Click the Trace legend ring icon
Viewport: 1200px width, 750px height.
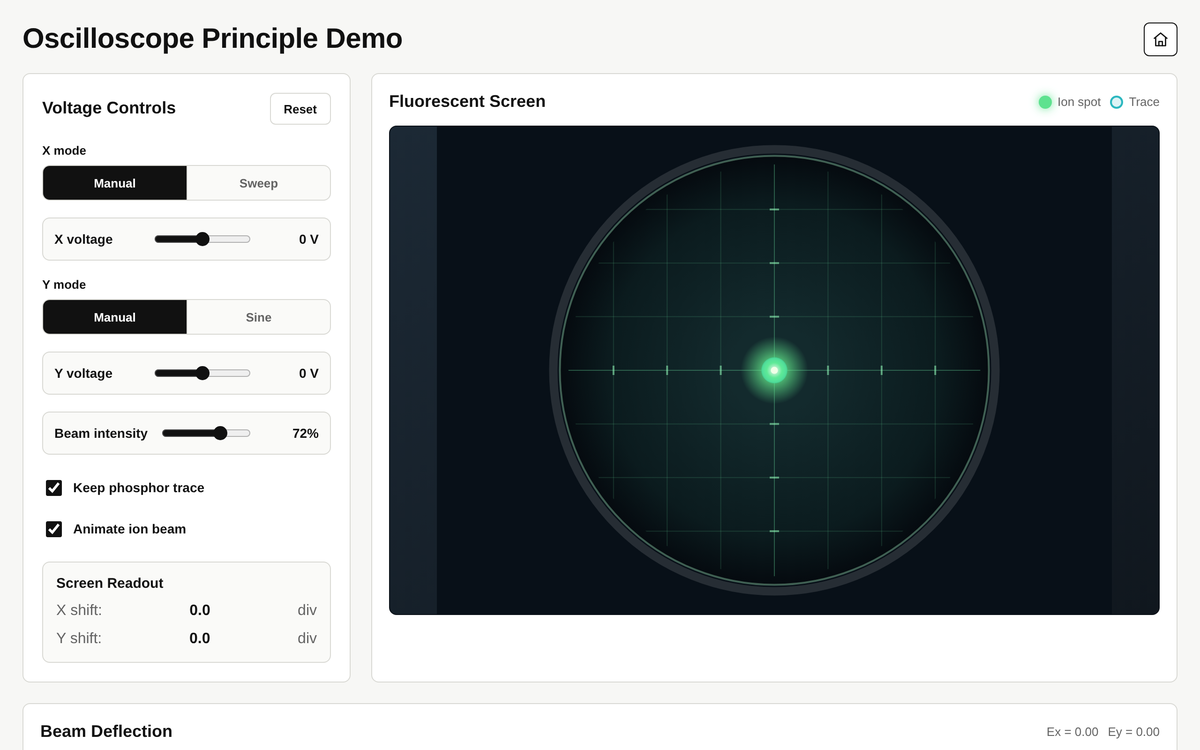point(1117,102)
